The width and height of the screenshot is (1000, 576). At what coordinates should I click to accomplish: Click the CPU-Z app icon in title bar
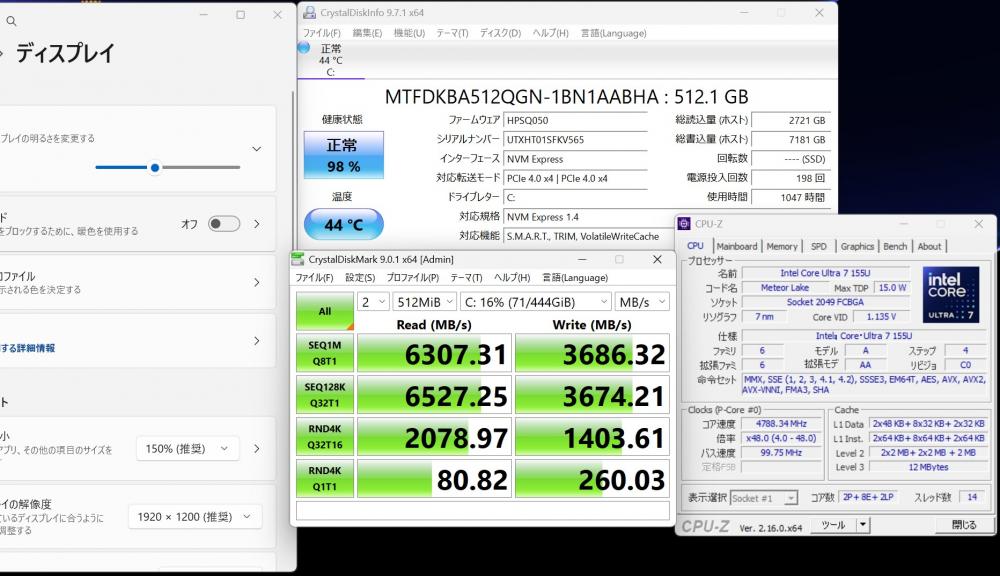tap(684, 224)
